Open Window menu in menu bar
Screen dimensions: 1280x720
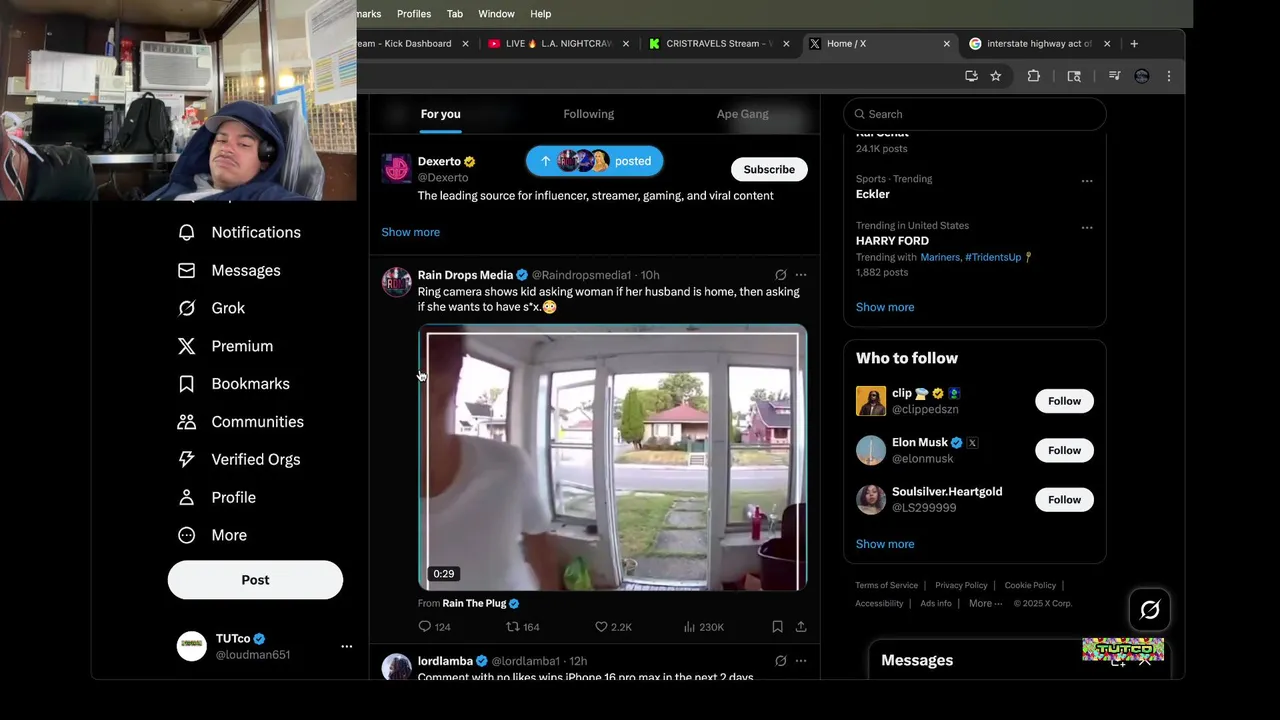coord(496,14)
